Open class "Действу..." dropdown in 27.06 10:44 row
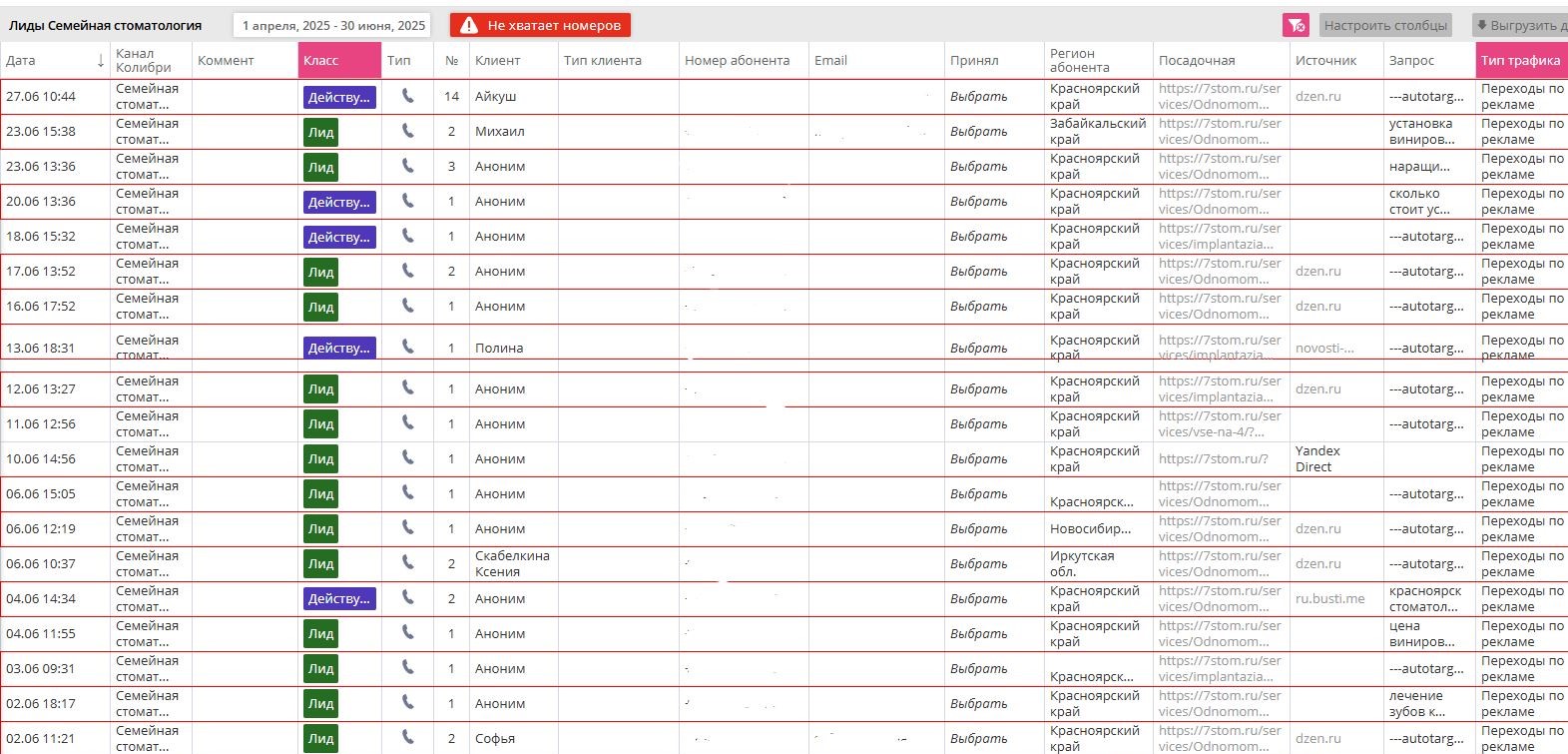The width and height of the screenshot is (1568, 754). 339,97
